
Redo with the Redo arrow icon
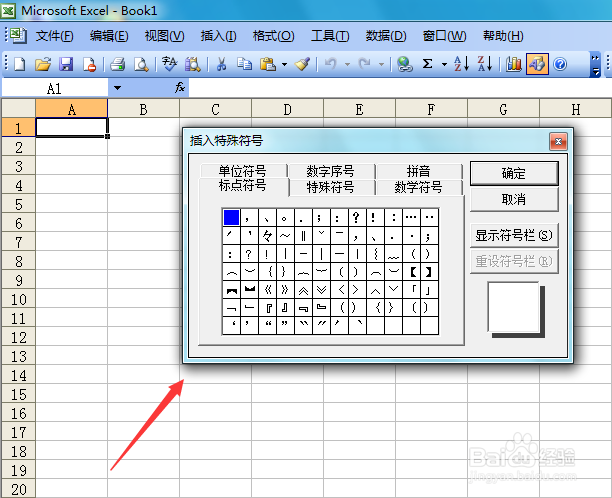pyautogui.click(x=365, y=64)
